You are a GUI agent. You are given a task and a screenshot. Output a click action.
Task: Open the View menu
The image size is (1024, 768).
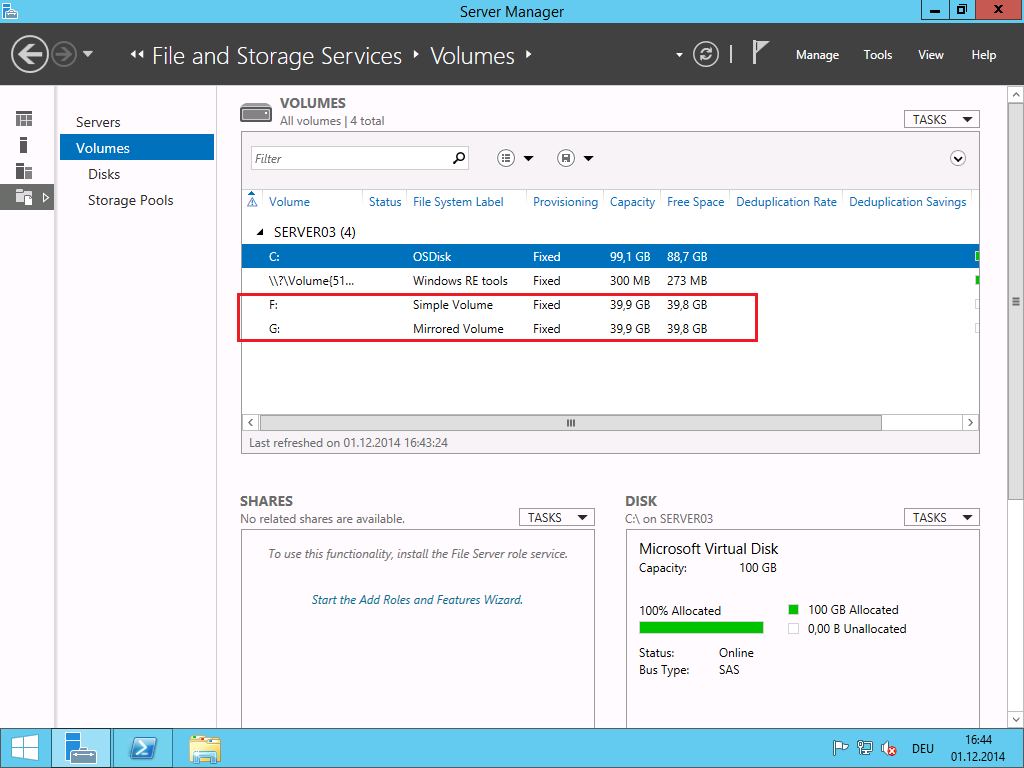[x=930, y=55]
